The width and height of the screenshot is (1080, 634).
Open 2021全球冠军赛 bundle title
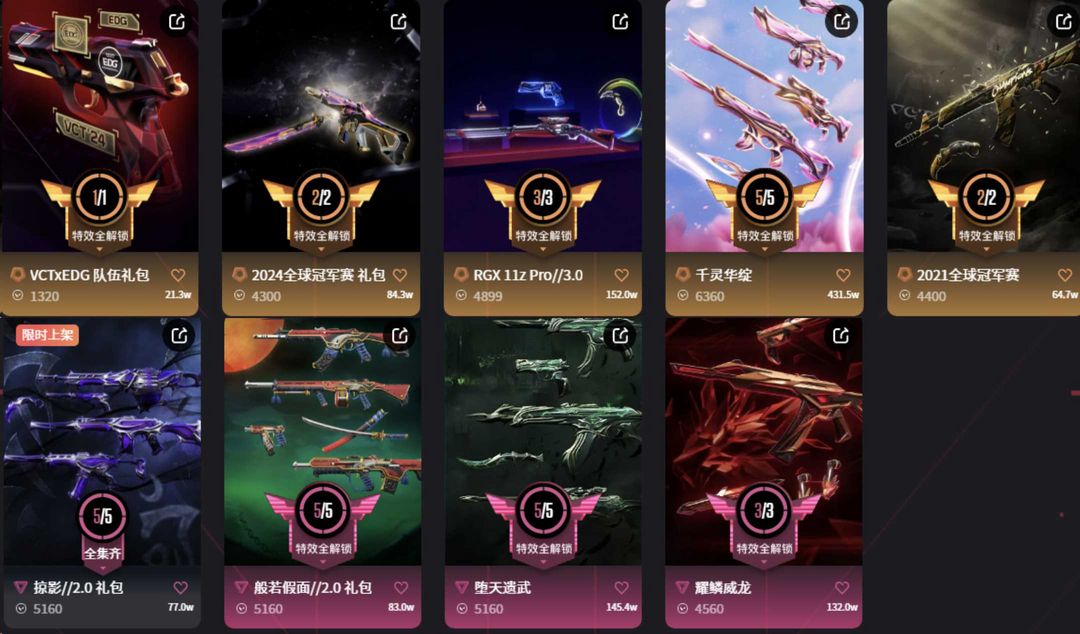coord(968,275)
